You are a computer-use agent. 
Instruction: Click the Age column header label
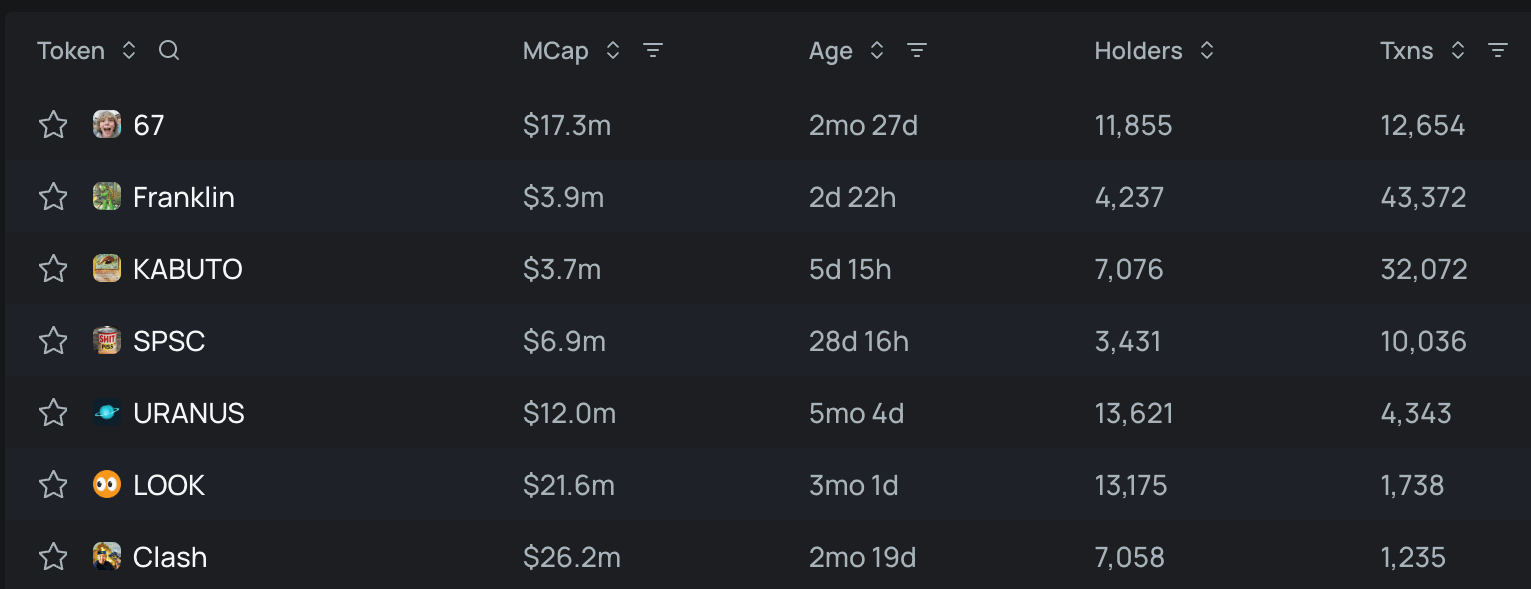830,51
